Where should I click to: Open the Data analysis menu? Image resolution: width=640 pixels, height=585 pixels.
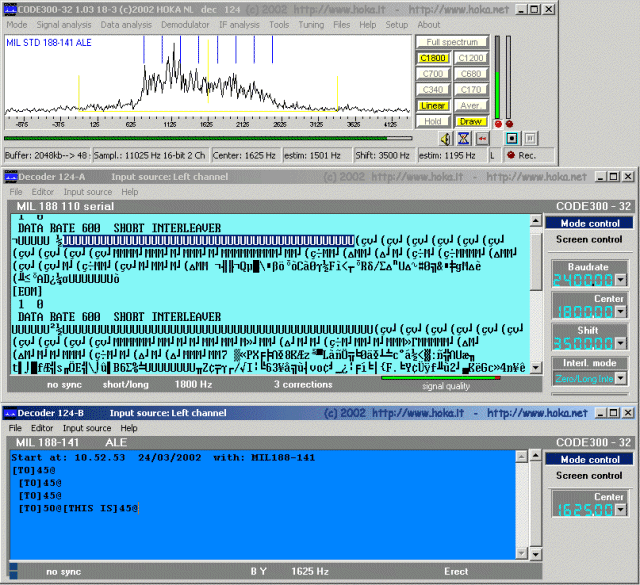(x=126, y=25)
